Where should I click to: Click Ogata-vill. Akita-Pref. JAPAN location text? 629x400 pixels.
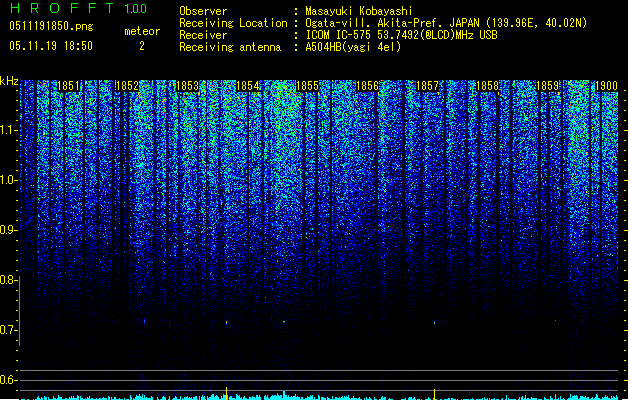(446, 23)
